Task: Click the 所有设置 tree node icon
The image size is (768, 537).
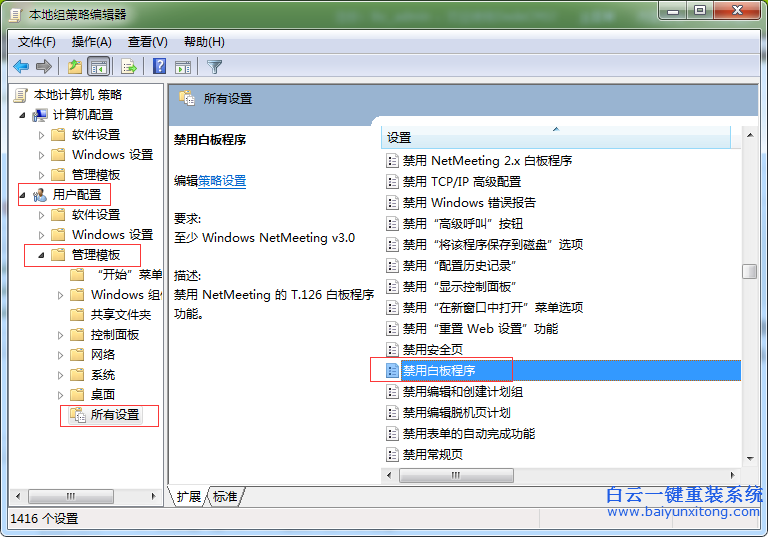Action: point(78,415)
